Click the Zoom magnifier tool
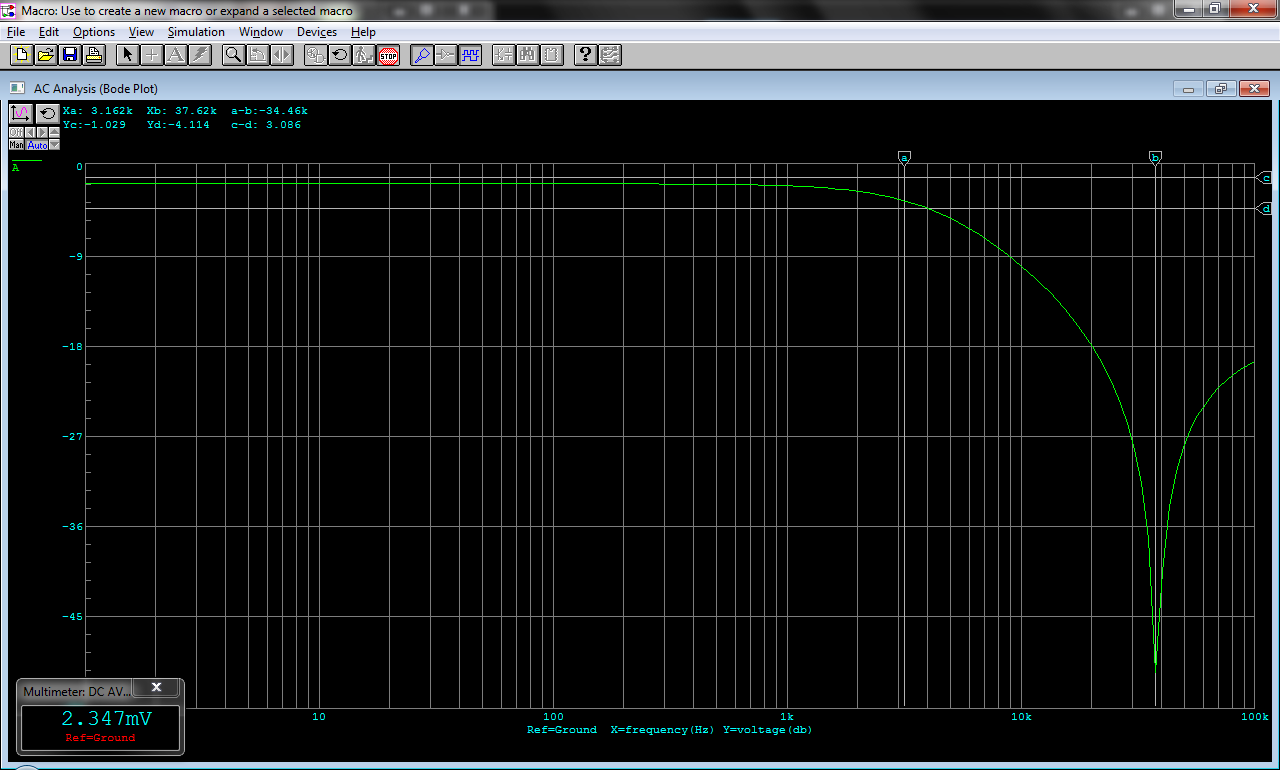 (x=233, y=55)
